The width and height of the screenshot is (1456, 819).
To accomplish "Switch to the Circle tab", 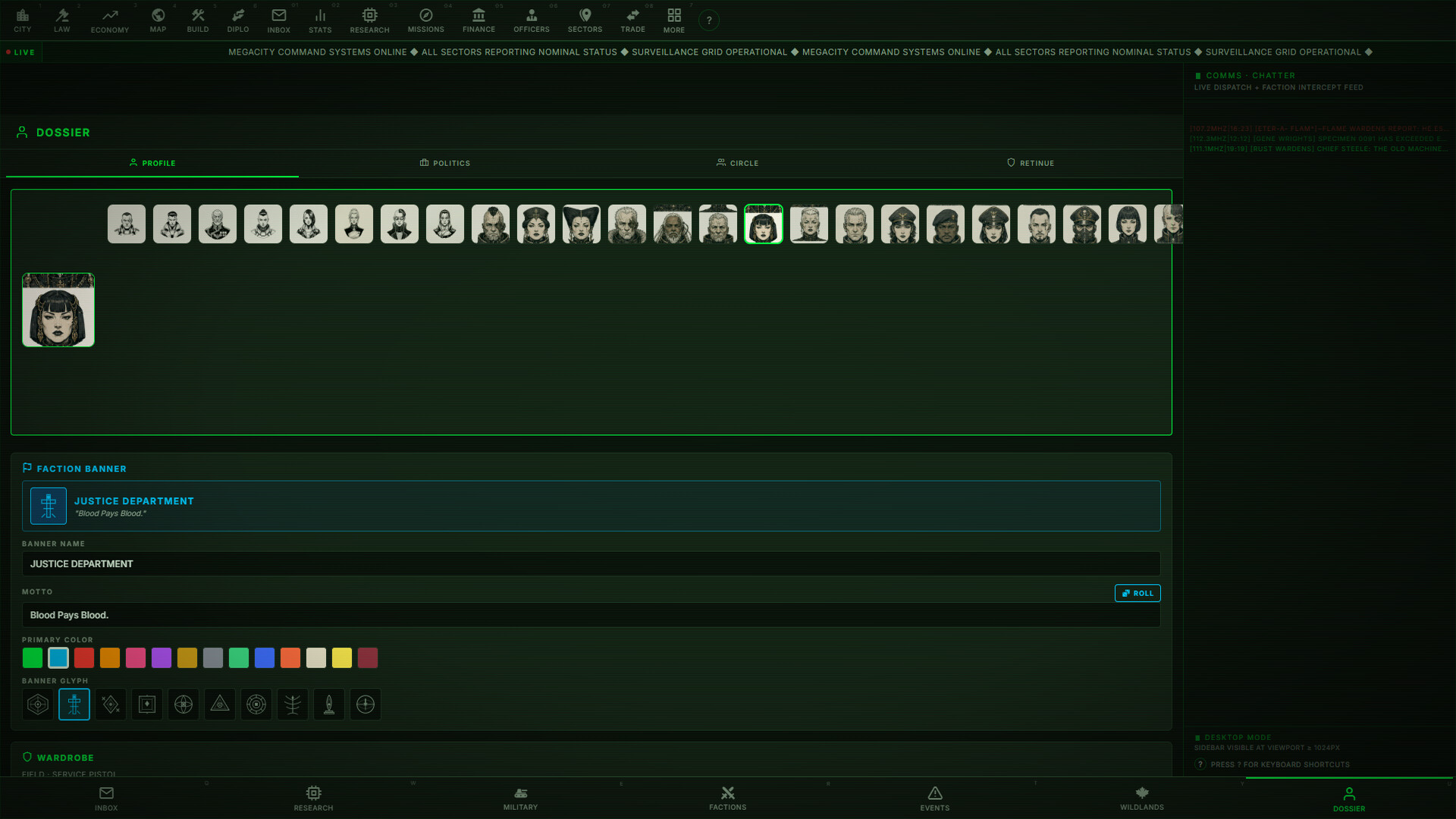I will (738, 163).
